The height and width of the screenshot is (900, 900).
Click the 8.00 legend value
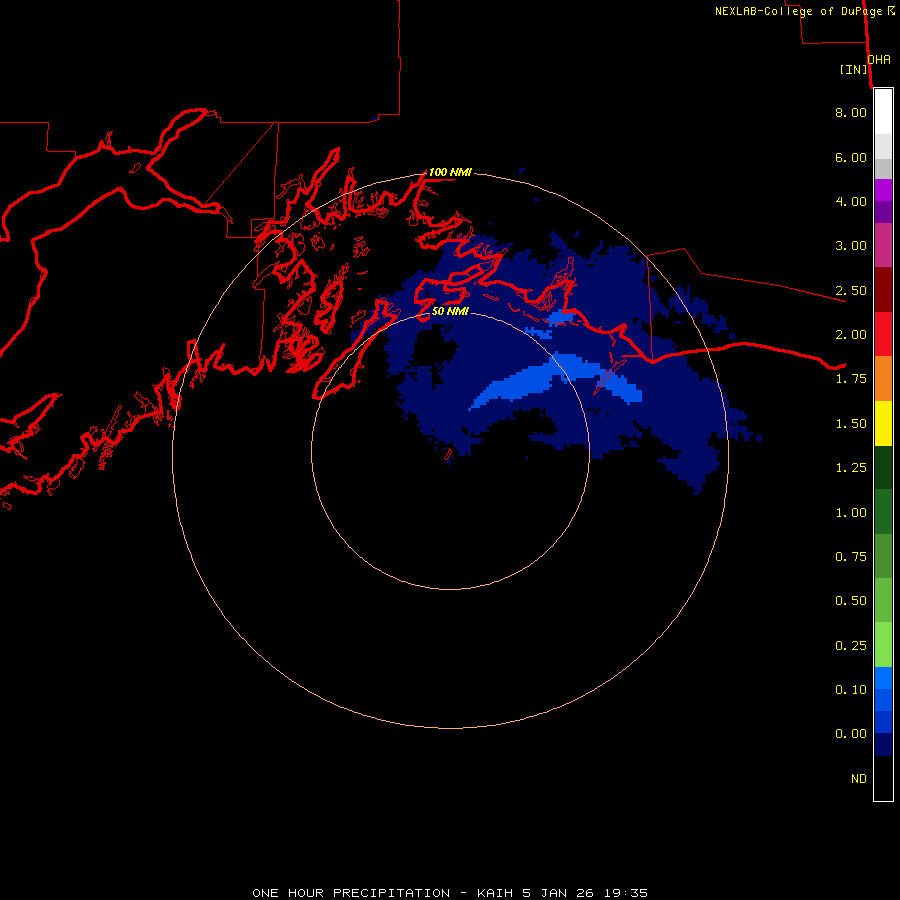(x=851, y=112)
